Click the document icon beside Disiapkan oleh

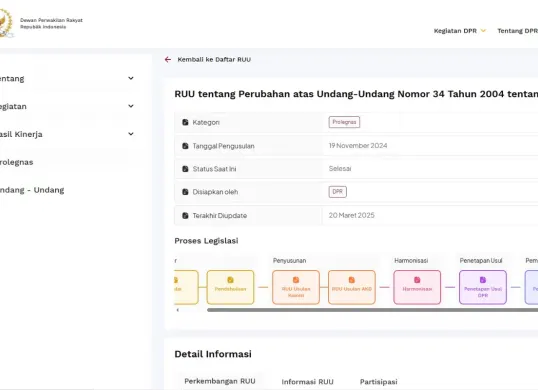coord(185,192)
